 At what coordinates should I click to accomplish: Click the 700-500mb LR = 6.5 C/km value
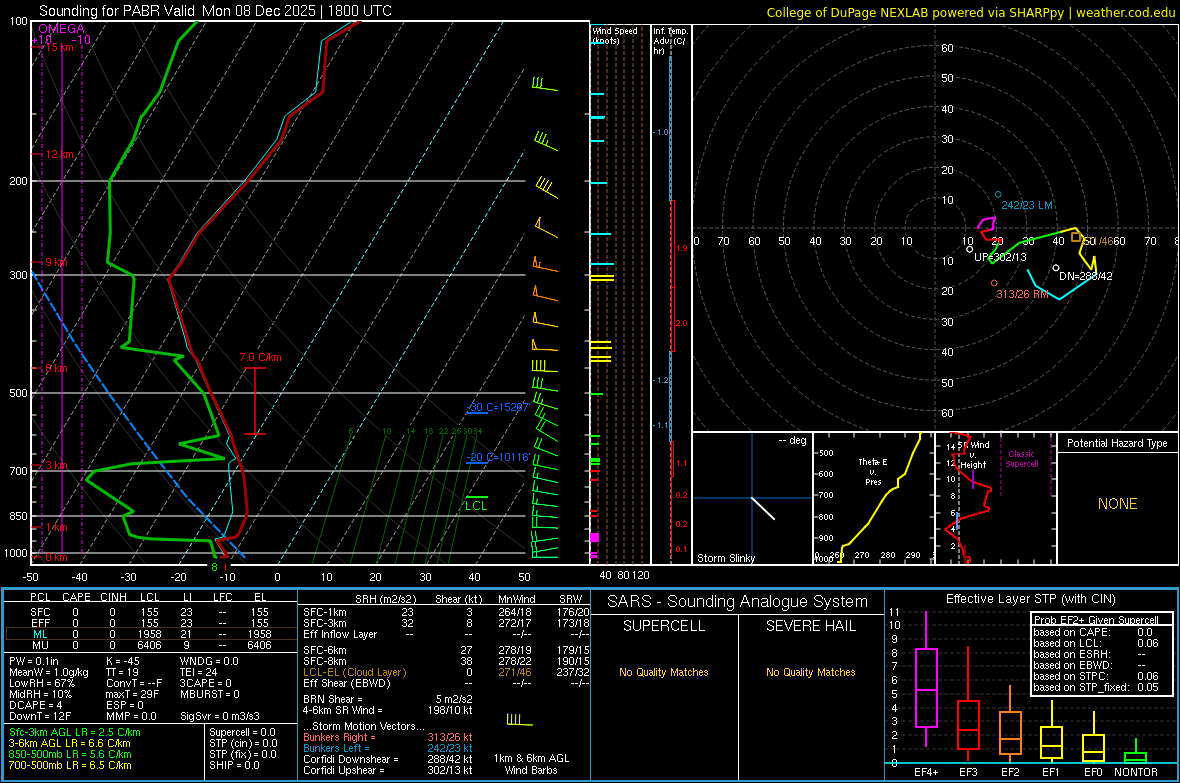pos(70,765)
